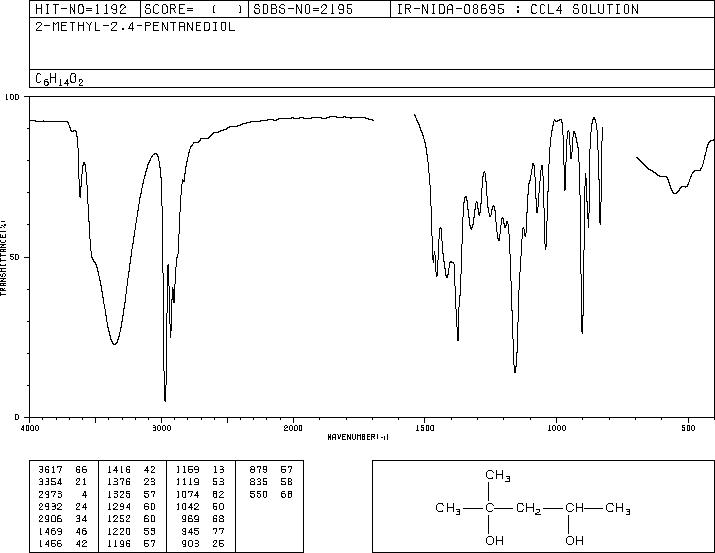Select the compound name 2-METHYL-2,4-PENTANEDIOL
Image resolution: width=715 pixels, height=553 pixels.
click(x=135, y=27)
